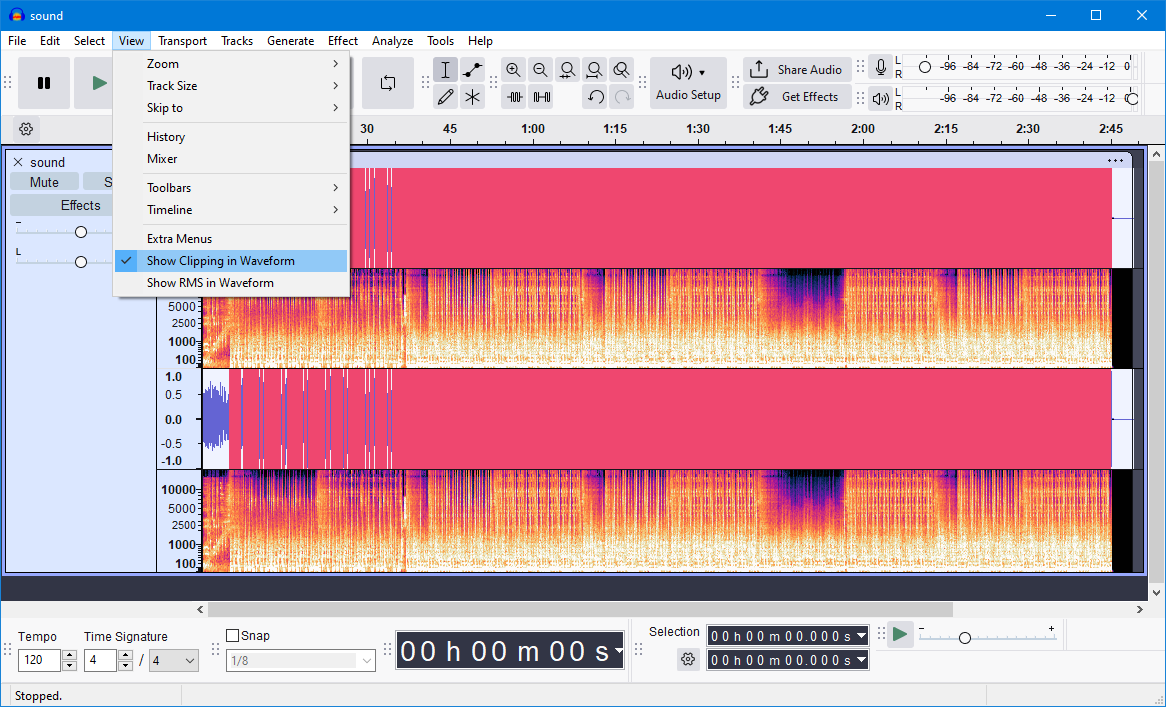Enable the Snap checkbox
Viewport: 1166px width, 707px height.
tap(233, 636)
